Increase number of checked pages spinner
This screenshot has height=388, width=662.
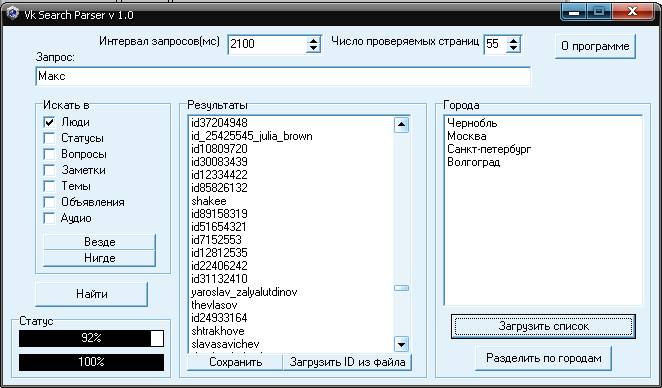point(513,41)
